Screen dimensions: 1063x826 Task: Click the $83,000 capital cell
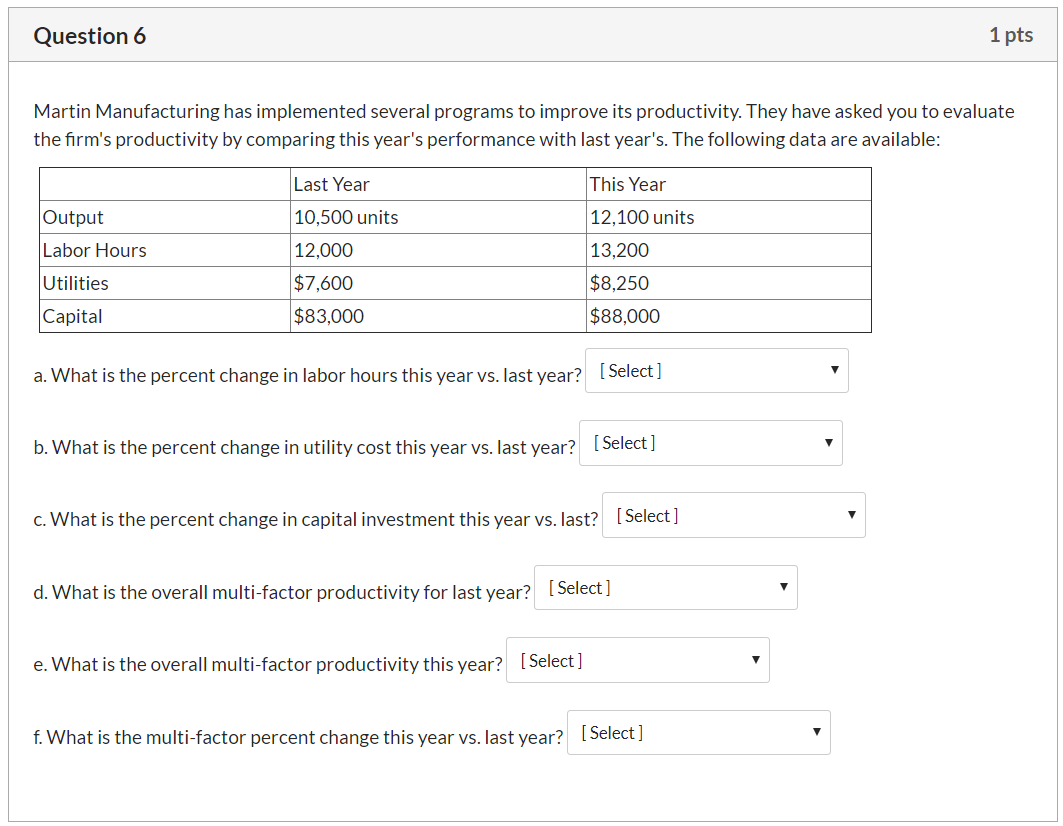point(438,316)
